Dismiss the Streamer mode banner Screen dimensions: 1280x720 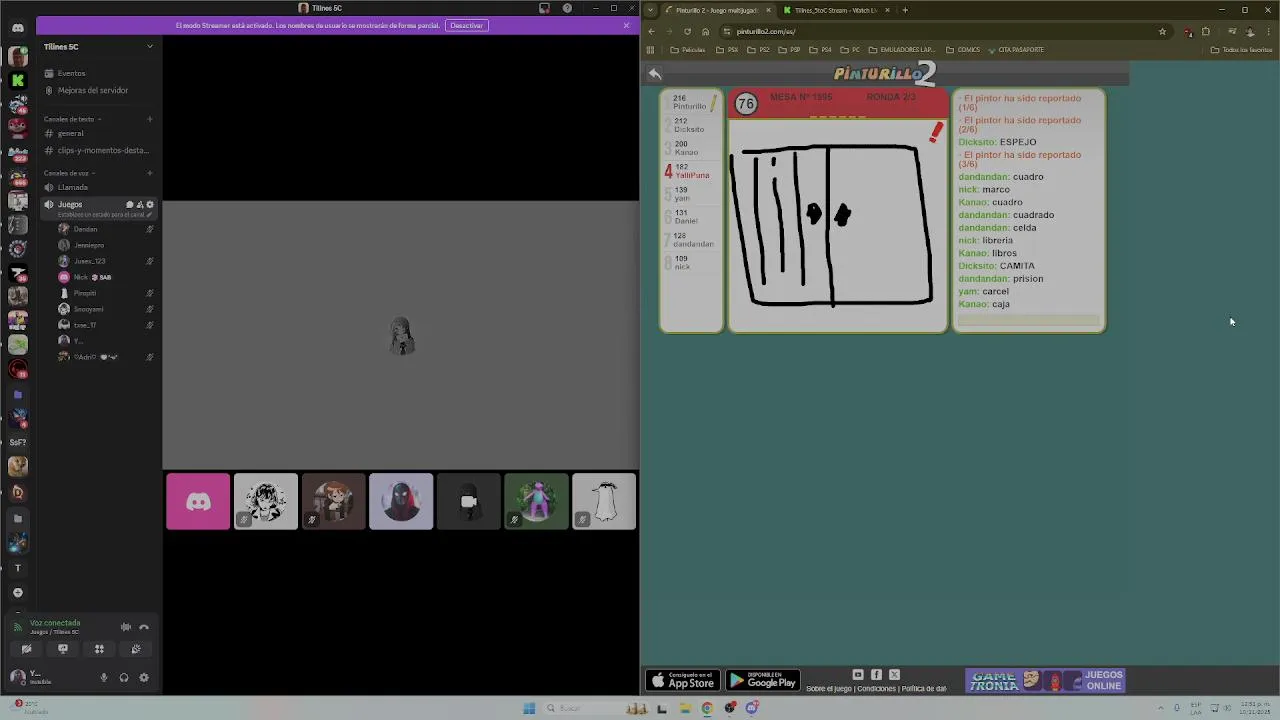626,25
